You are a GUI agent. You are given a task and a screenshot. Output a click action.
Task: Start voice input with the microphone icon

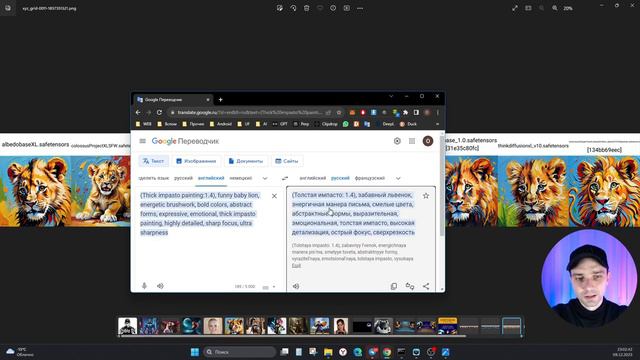(144, 286)
